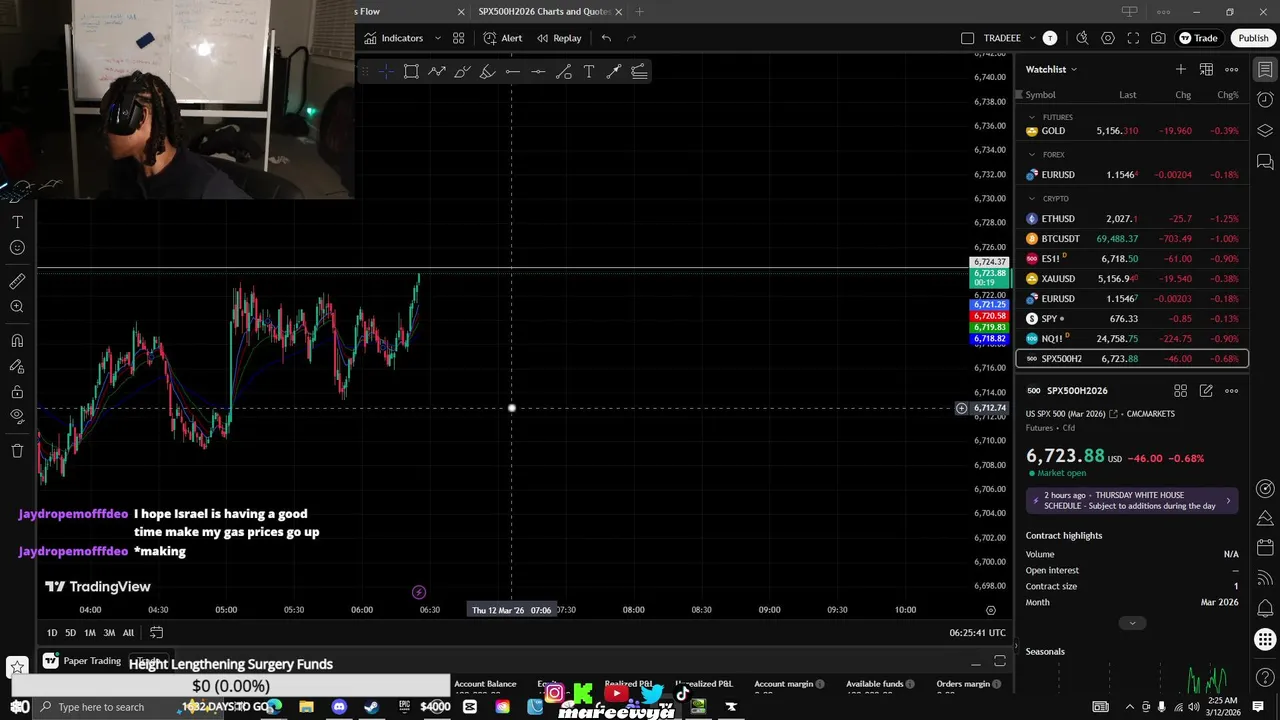Set chart range to 5D
This screenshot has height=720, width=1280.
(x=70, y=633)
